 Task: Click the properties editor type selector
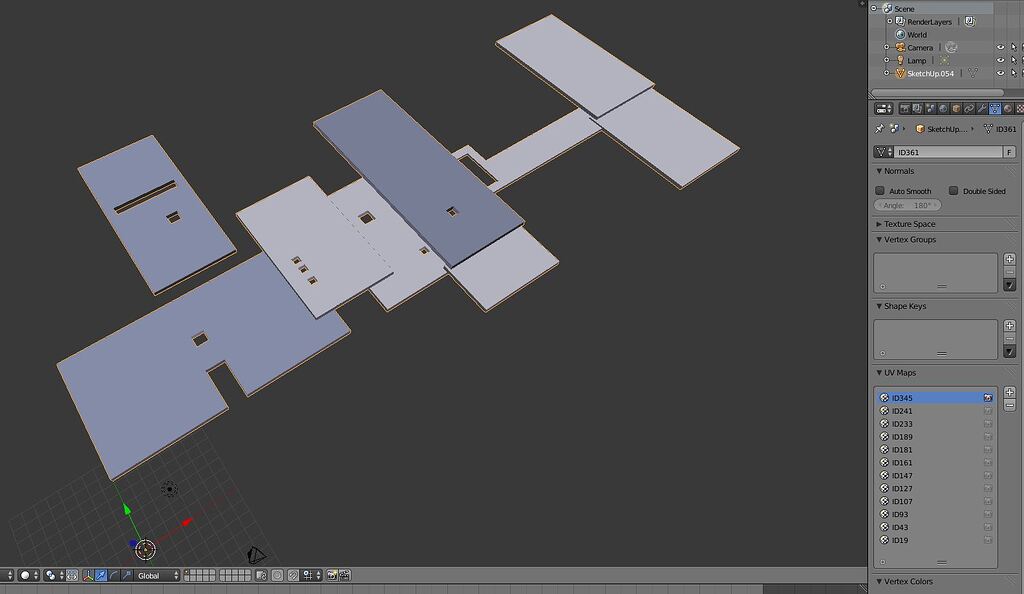pyautogui.click(x=884, y=108)
